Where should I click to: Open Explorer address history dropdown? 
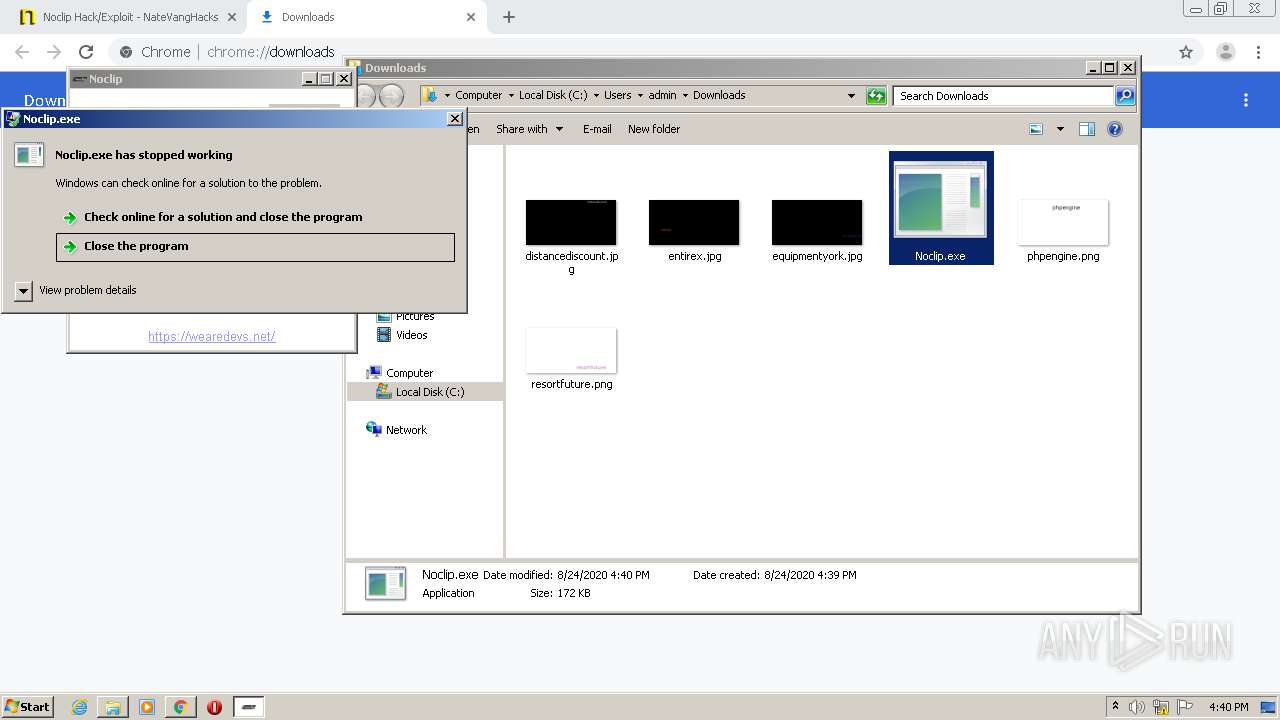pyautogui.click(x=851, y=96)
